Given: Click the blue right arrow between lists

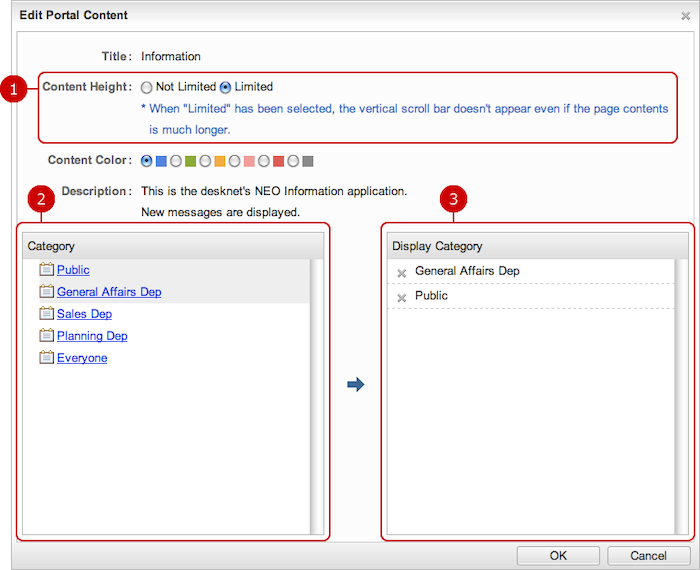Looking at the screenshot, I should click(355, 385).
